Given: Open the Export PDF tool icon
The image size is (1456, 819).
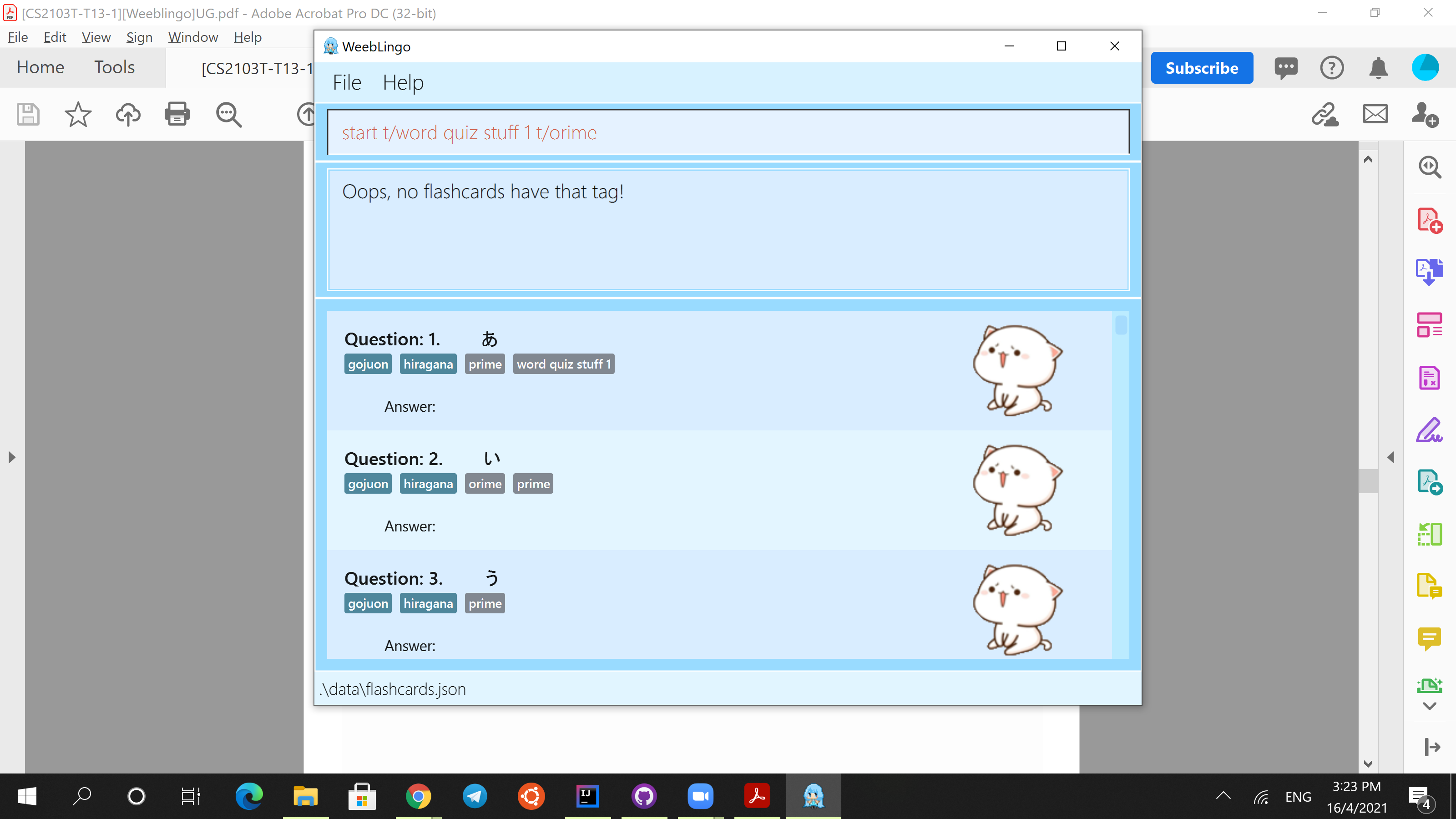Looking at the screenshot, I should pyautogui.click(x=1429, y=272).
